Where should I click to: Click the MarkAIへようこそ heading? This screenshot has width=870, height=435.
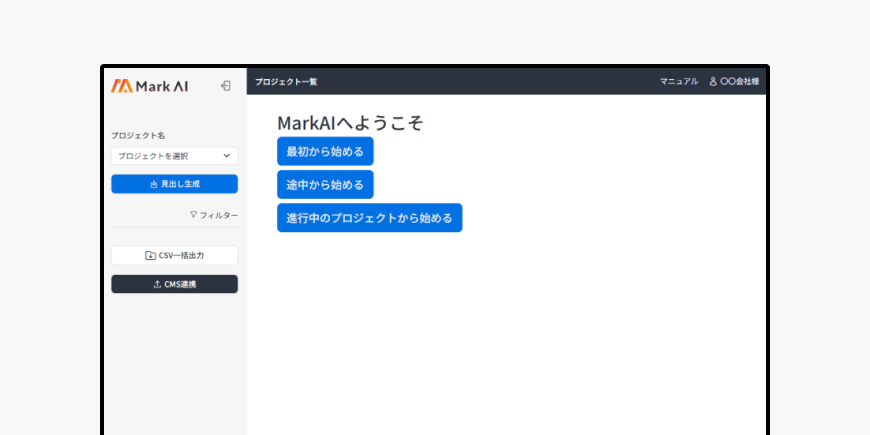point(350,123)
